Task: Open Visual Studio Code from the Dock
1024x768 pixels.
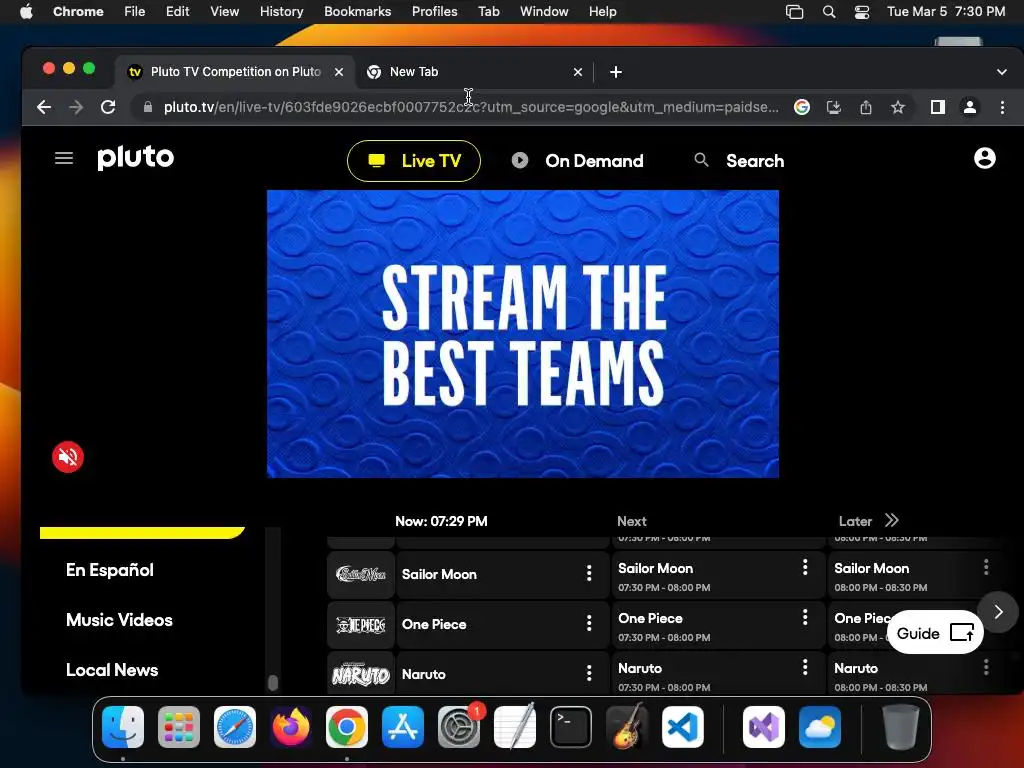Action: pos(682,727)
